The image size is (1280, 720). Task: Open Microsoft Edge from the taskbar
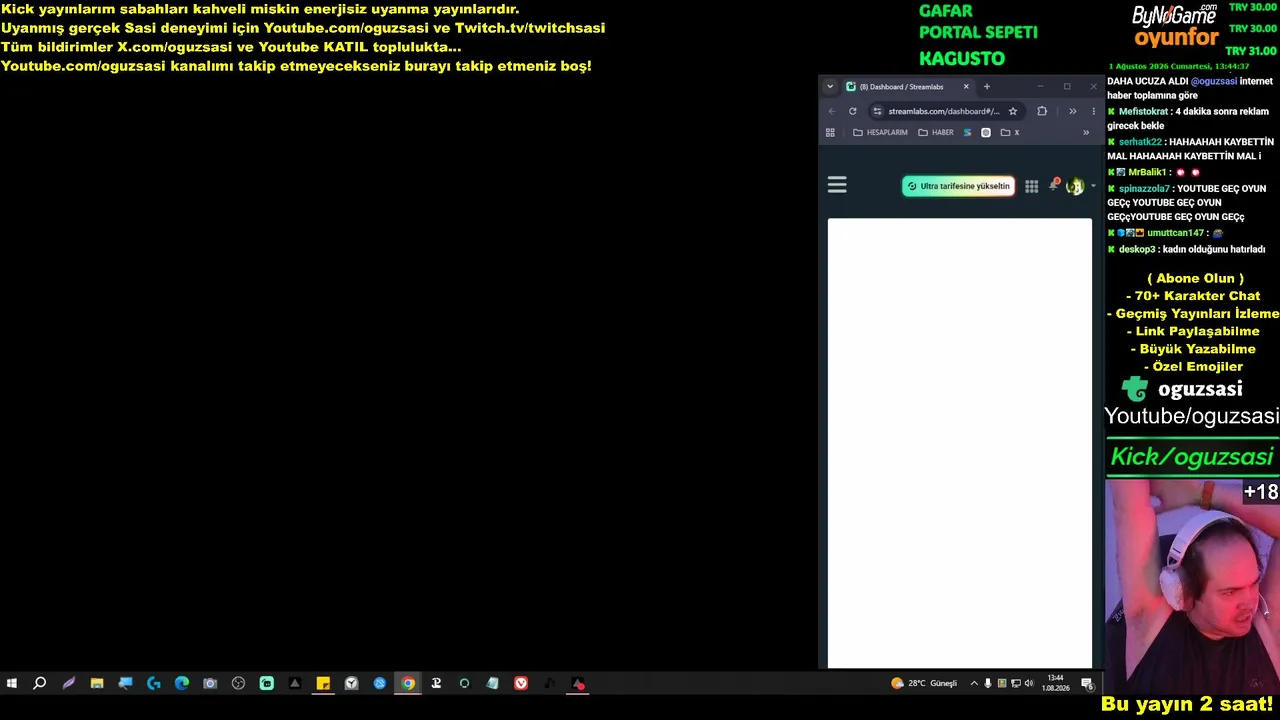tap(182, 684)
